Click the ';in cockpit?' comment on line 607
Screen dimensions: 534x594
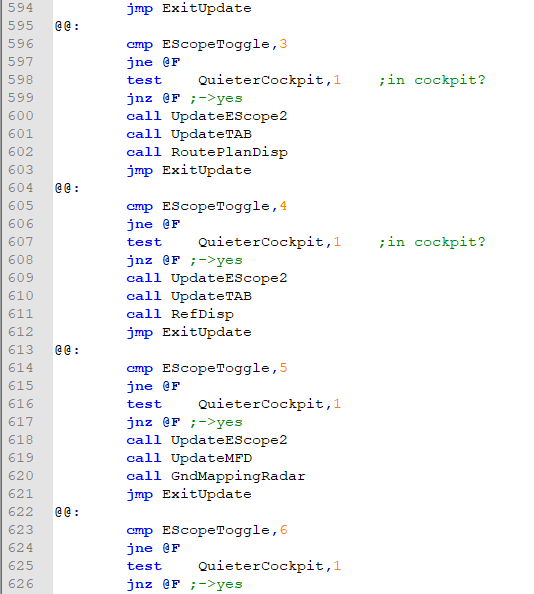[432, 242]
